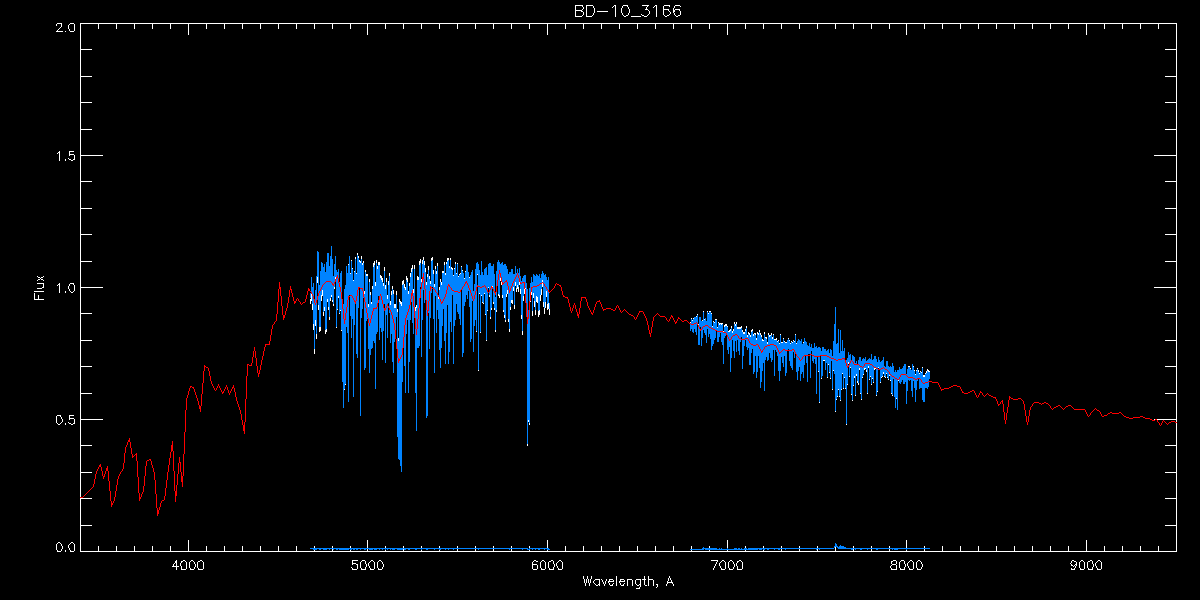Click the 6000 wavelength tick label
The image size is (1200, 600).
pyautogui.click(x=547, y=564)
